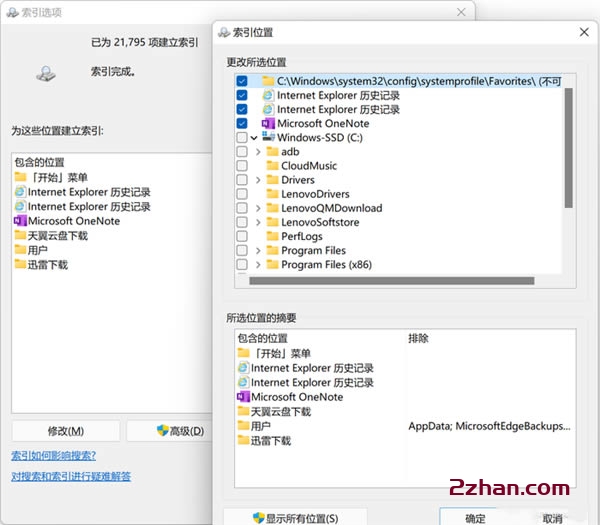Tick the LenovoDrivers folder checkbox

pyautogui.click(x=242, y=194)
